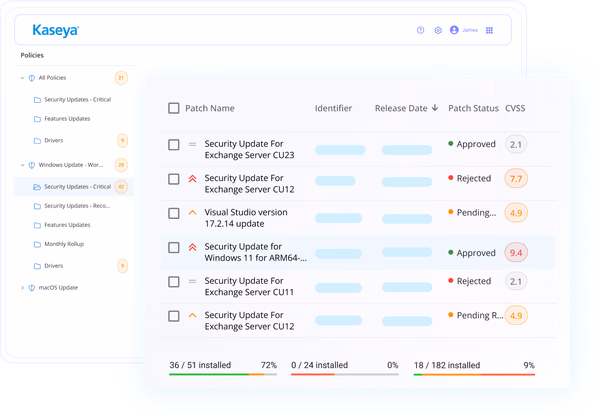Sort by Patch Status column header
This screenshot has width=600, height=414.
click(x=473, y=108)
